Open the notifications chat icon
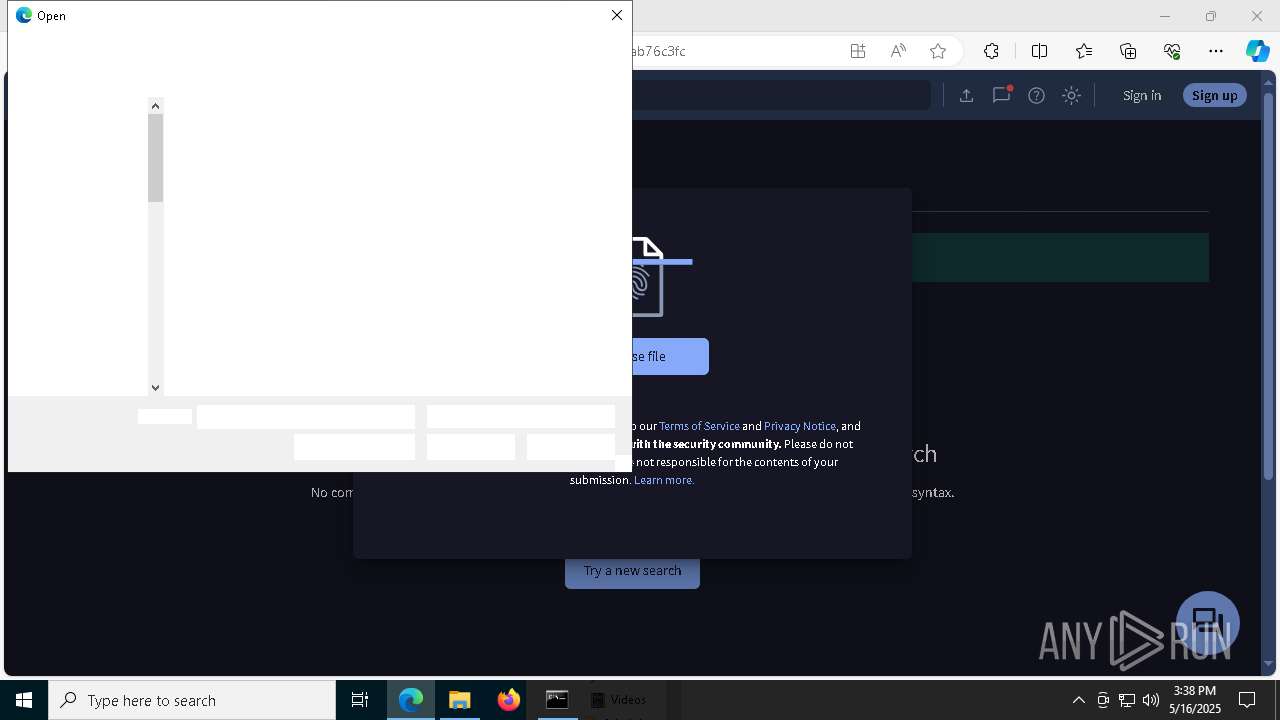Screen dimensions: 1280x720 pos(1001,95)
